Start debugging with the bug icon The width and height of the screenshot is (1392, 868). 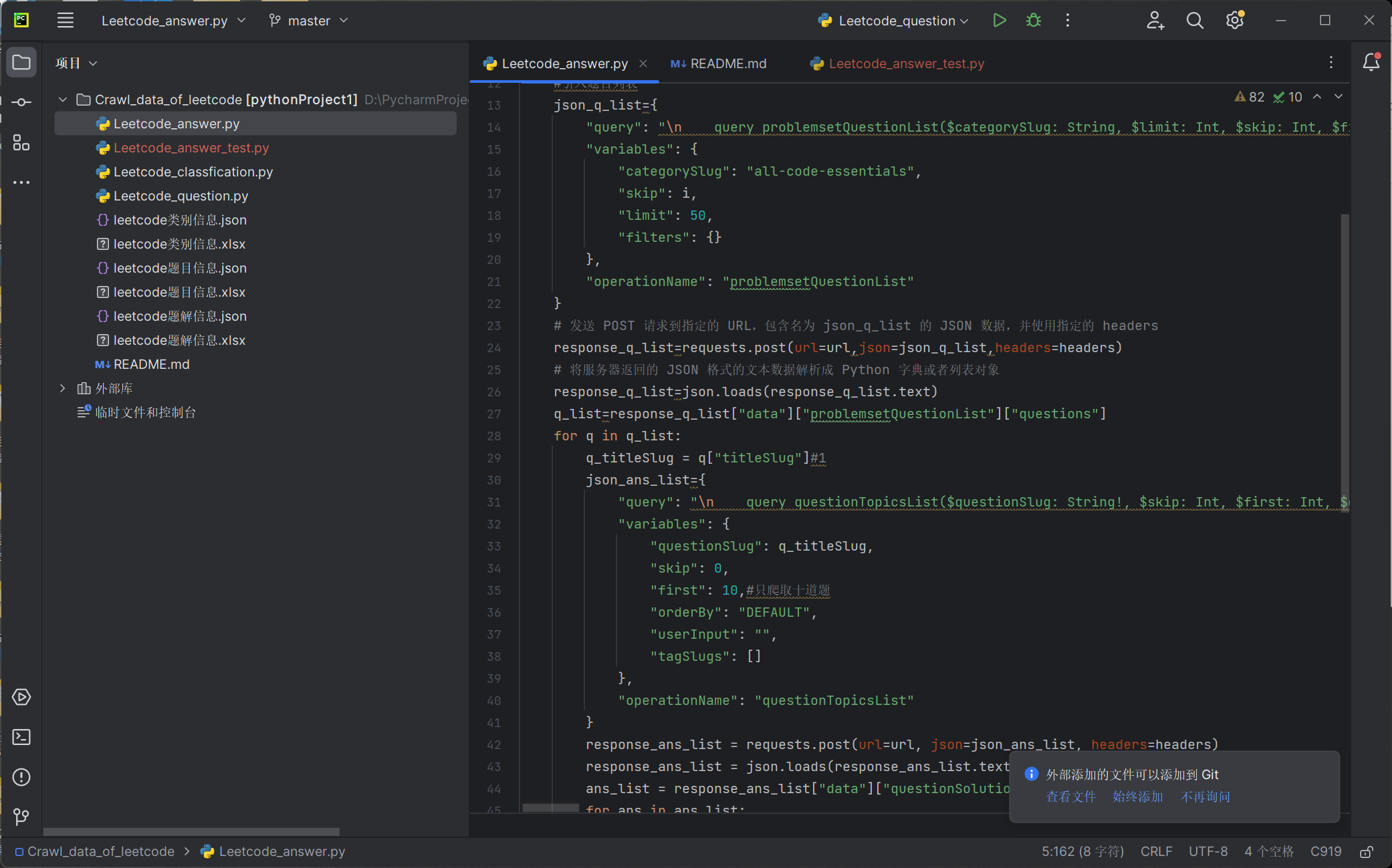click(x=1034, y=21)
